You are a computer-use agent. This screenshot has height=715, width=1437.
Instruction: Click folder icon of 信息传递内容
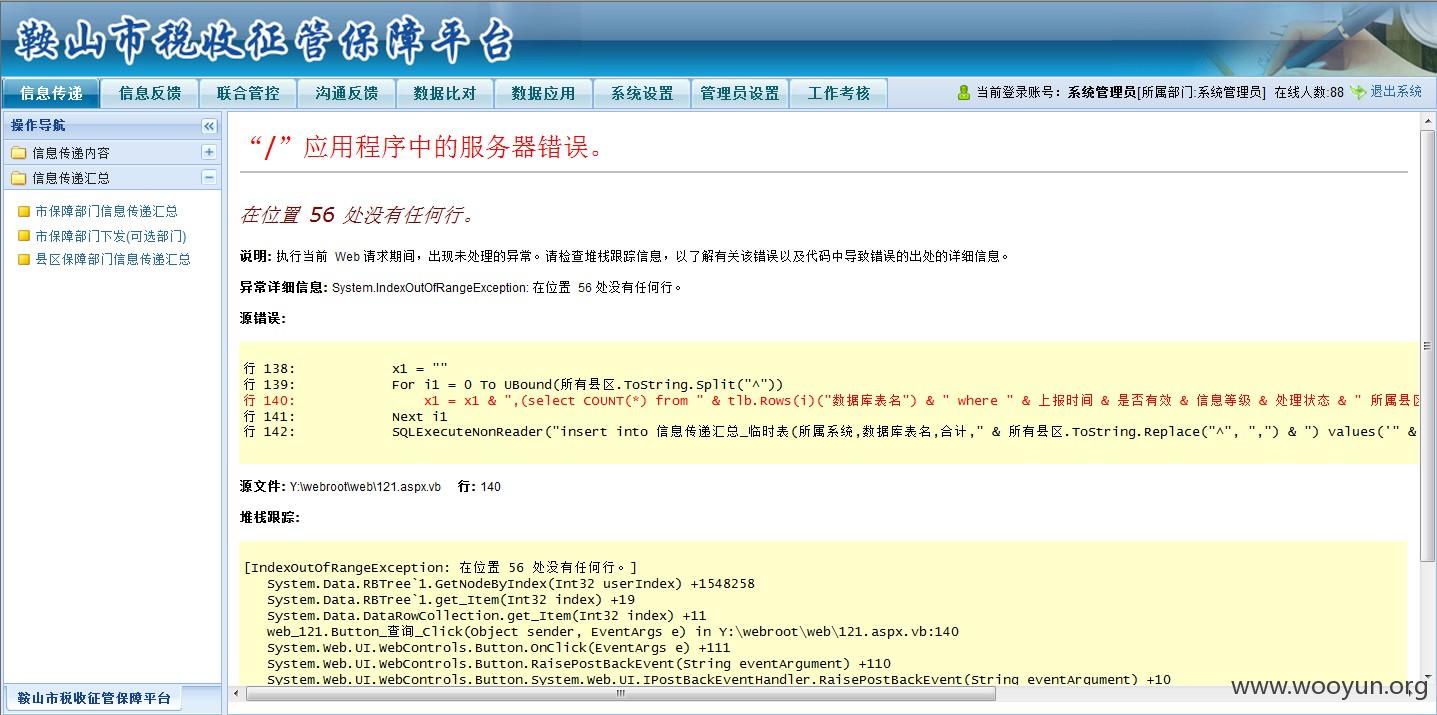[18, 153]
